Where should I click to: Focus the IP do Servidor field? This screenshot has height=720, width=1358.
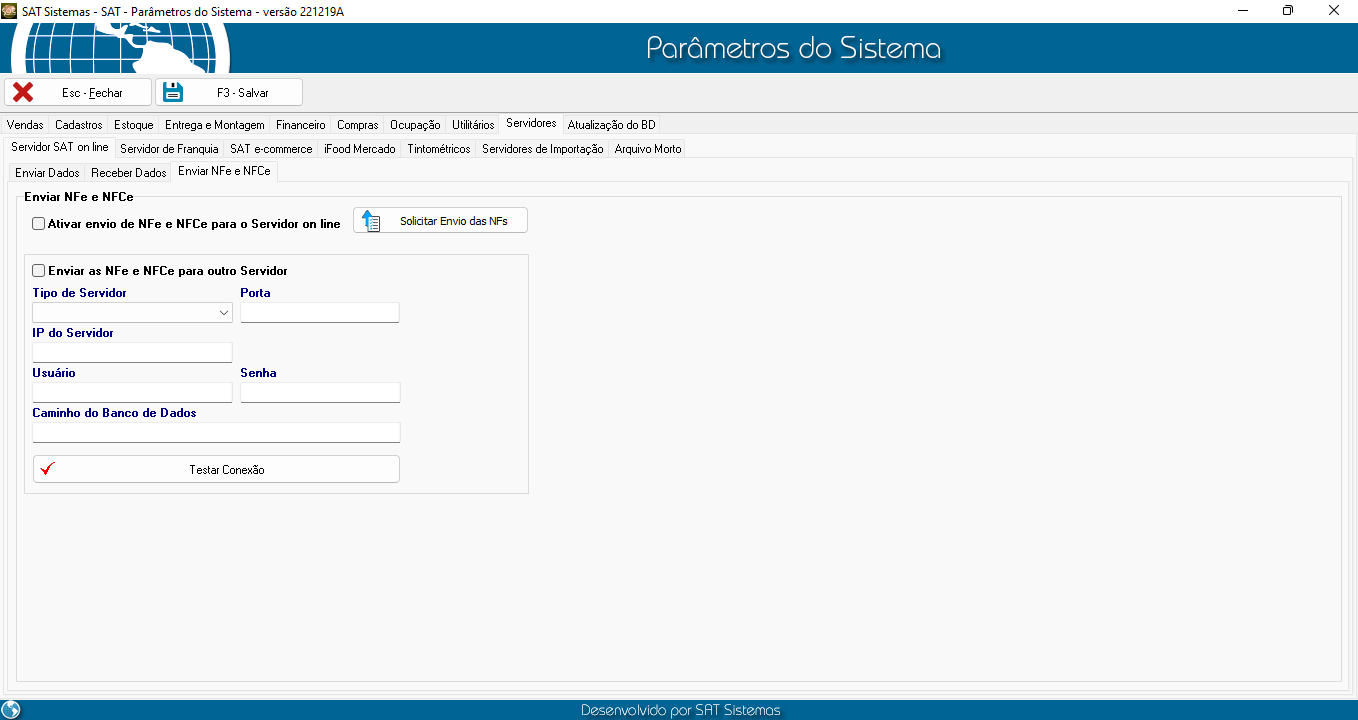click(132, 353)
